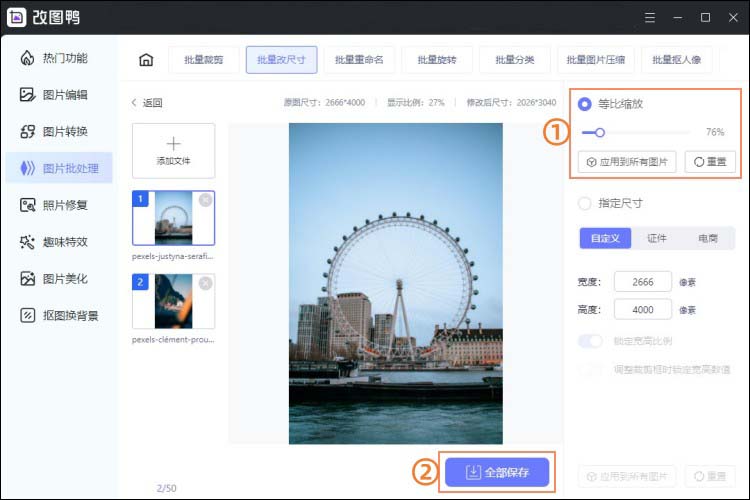Screen dimensions: 750x500
Task: Switch to the 批量旋转 tab
Action: click(437, 60)
